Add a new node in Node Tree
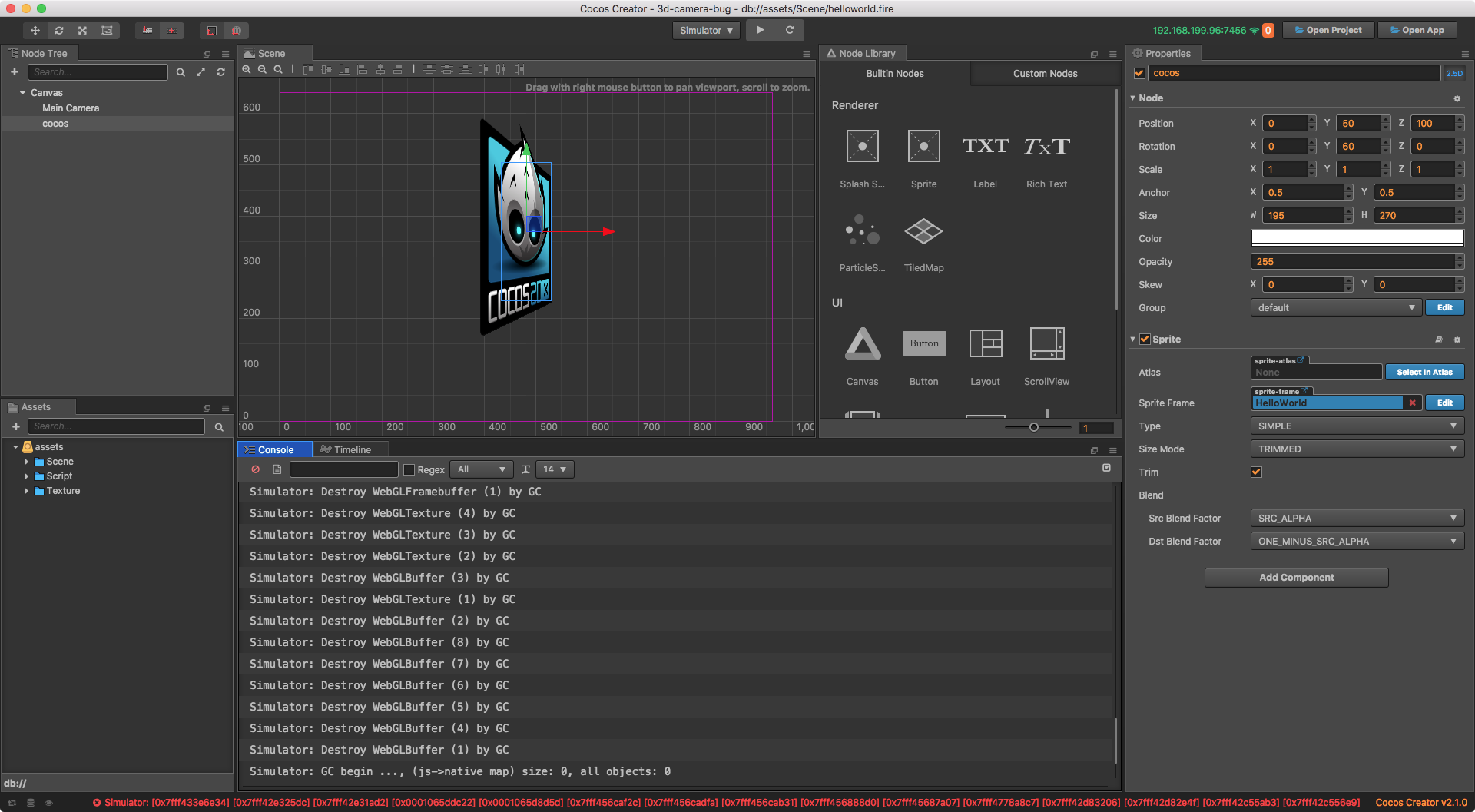Screen dimensions: 1475x812 [x=14, y=71]
